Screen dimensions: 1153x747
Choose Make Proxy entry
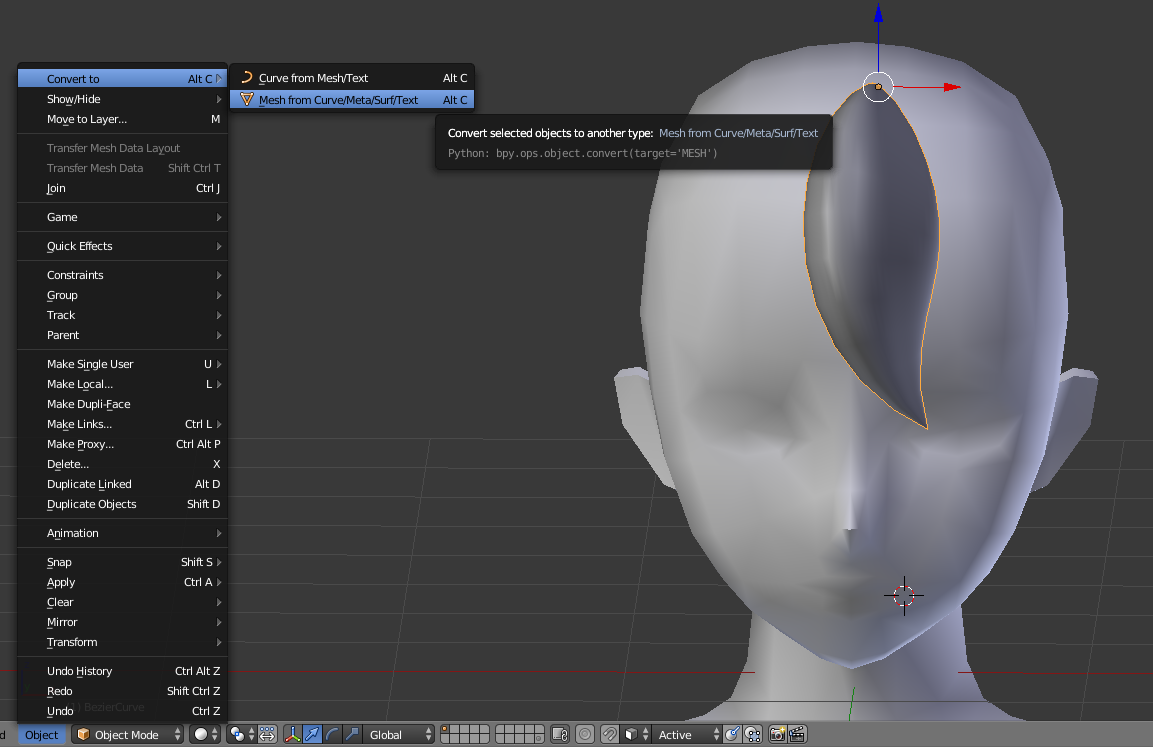122,444
